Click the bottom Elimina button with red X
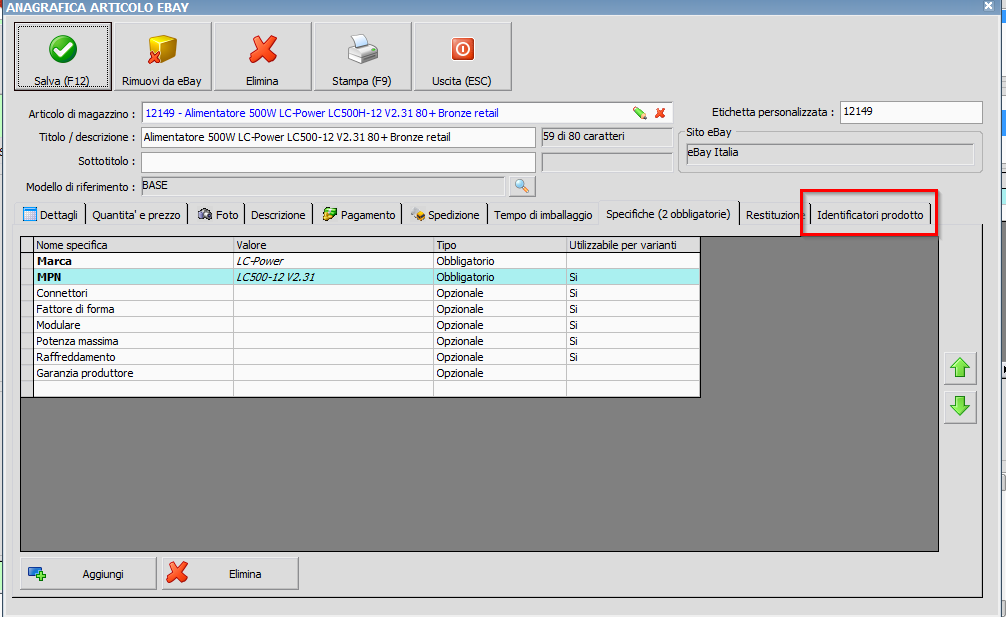 point(230,573)
